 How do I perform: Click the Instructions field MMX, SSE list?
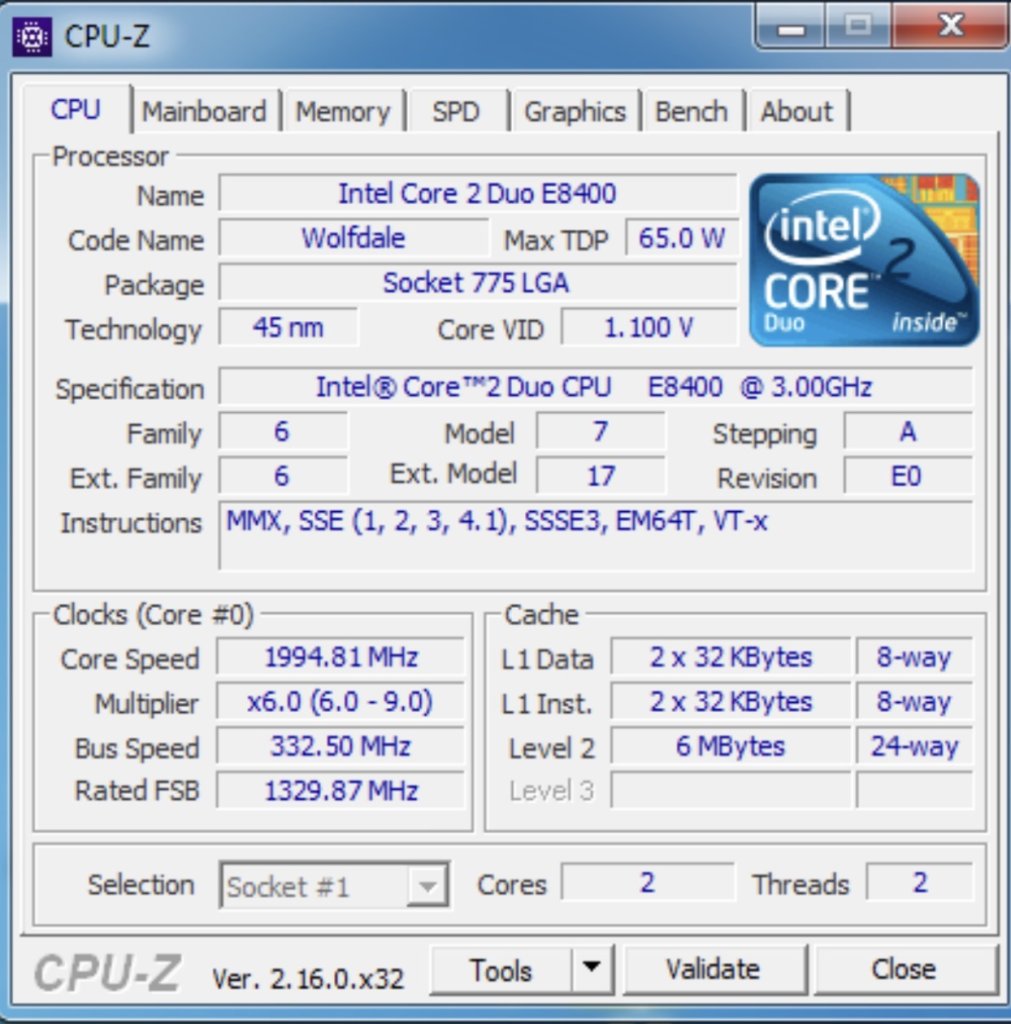point(595,535)
